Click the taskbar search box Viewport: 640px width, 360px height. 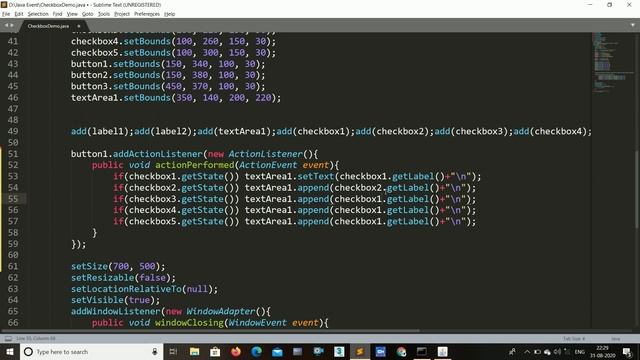(91, 351)
